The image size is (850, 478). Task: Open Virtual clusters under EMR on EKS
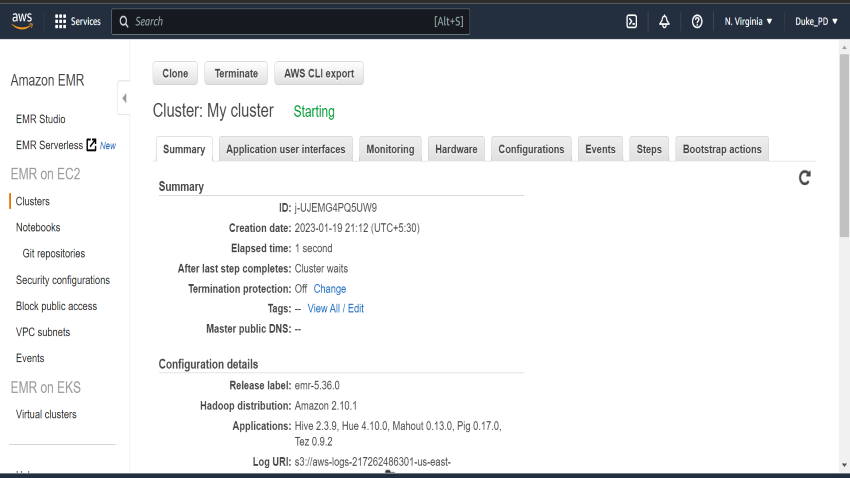click(x=46, y=414)
